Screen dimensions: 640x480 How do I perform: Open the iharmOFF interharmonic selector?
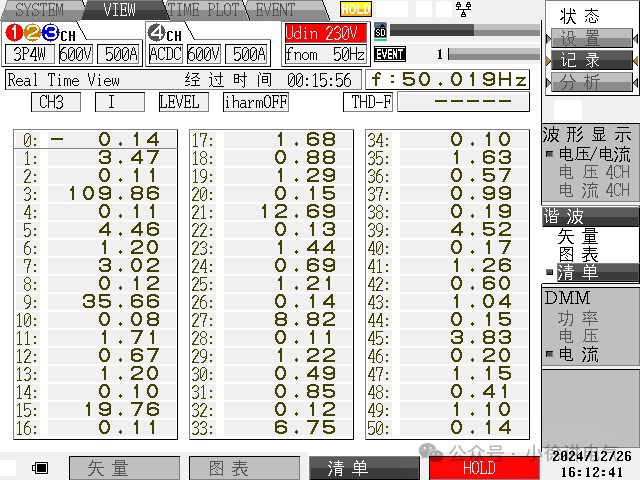(x=255, y=102)
